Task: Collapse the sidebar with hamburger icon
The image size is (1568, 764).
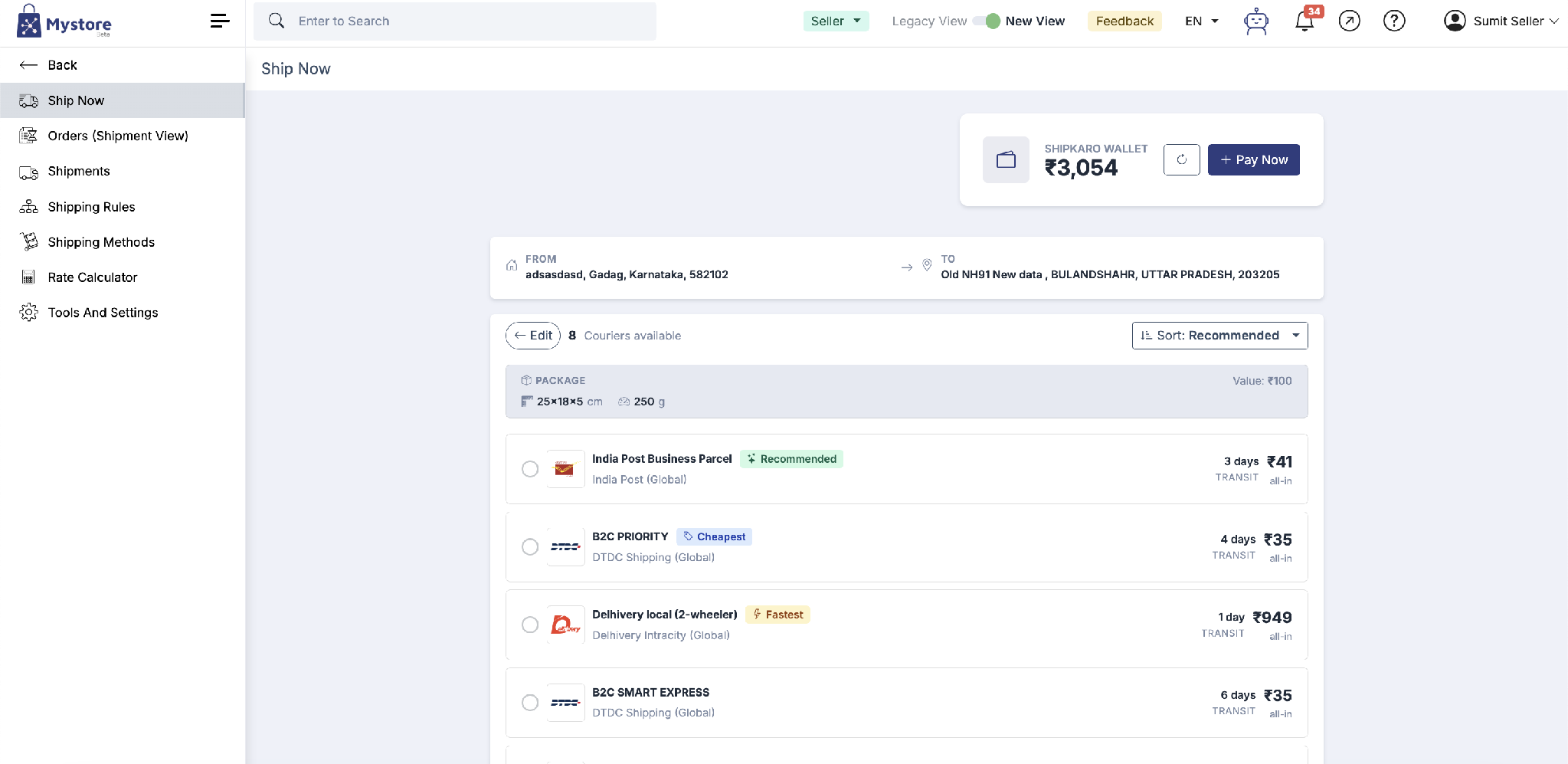Action: pyautogui.click(x=220, y=21)
